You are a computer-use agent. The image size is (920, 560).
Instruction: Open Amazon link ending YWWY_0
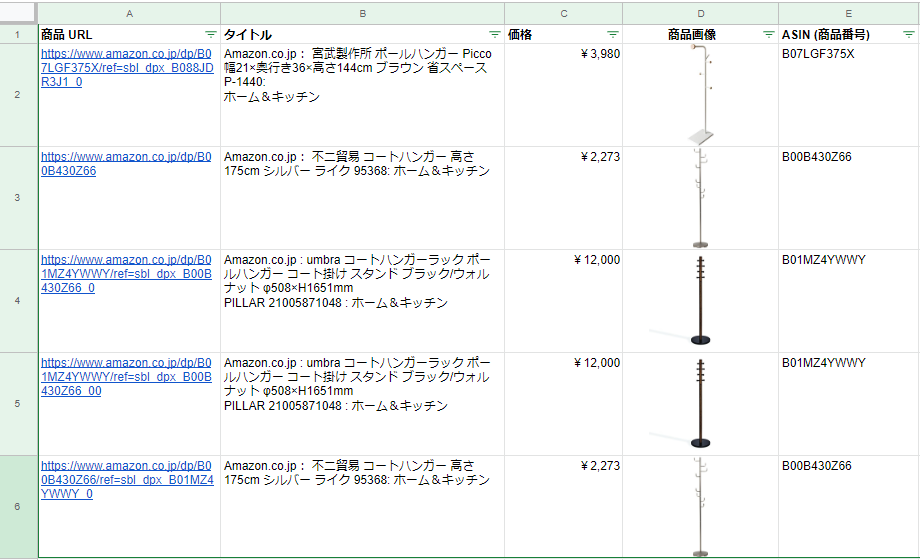click(127, 480)
